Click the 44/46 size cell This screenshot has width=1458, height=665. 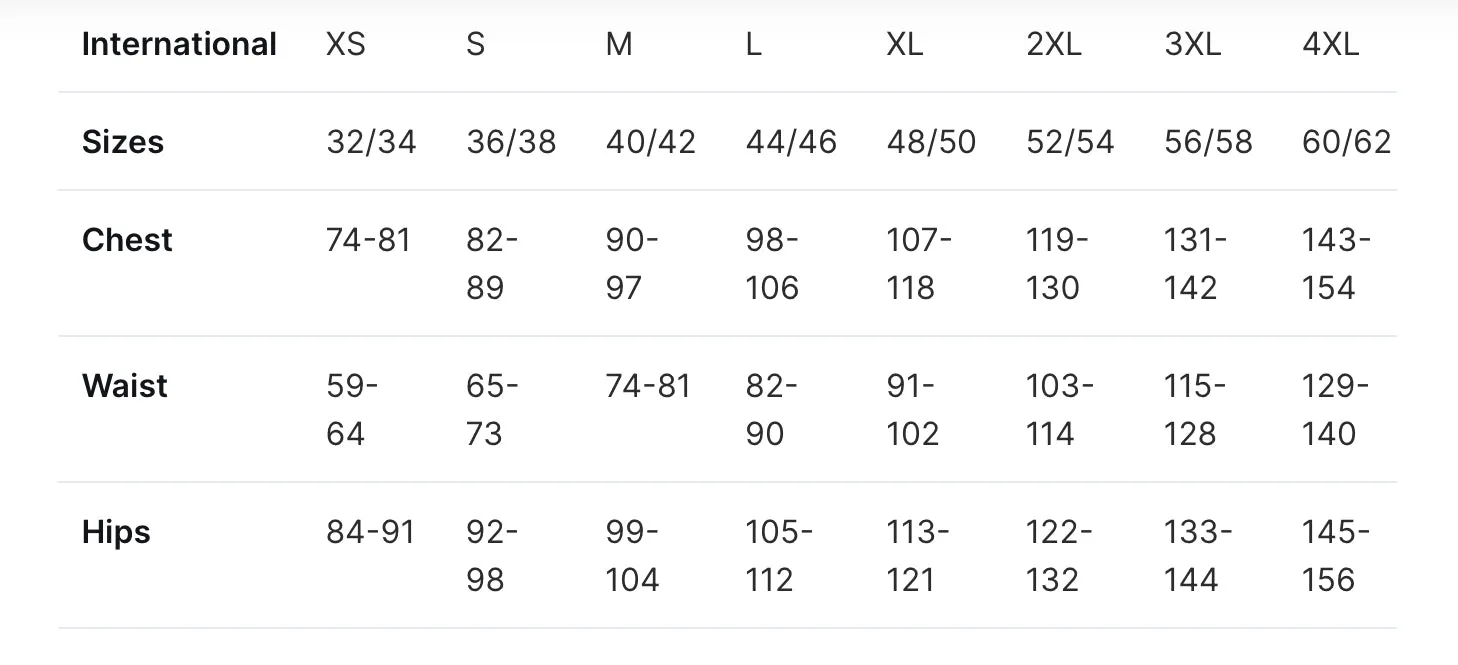pos(791,142)
